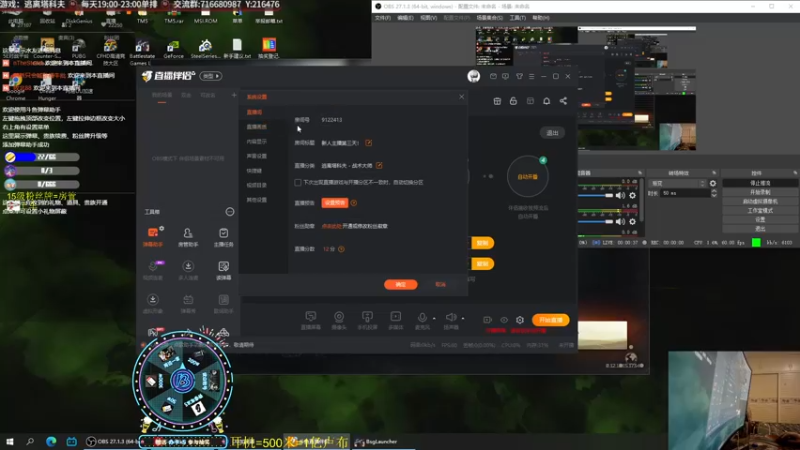The image size is (800, 450).
Task: Click the microphone icon in bottom bar
Action: point(422,317)
